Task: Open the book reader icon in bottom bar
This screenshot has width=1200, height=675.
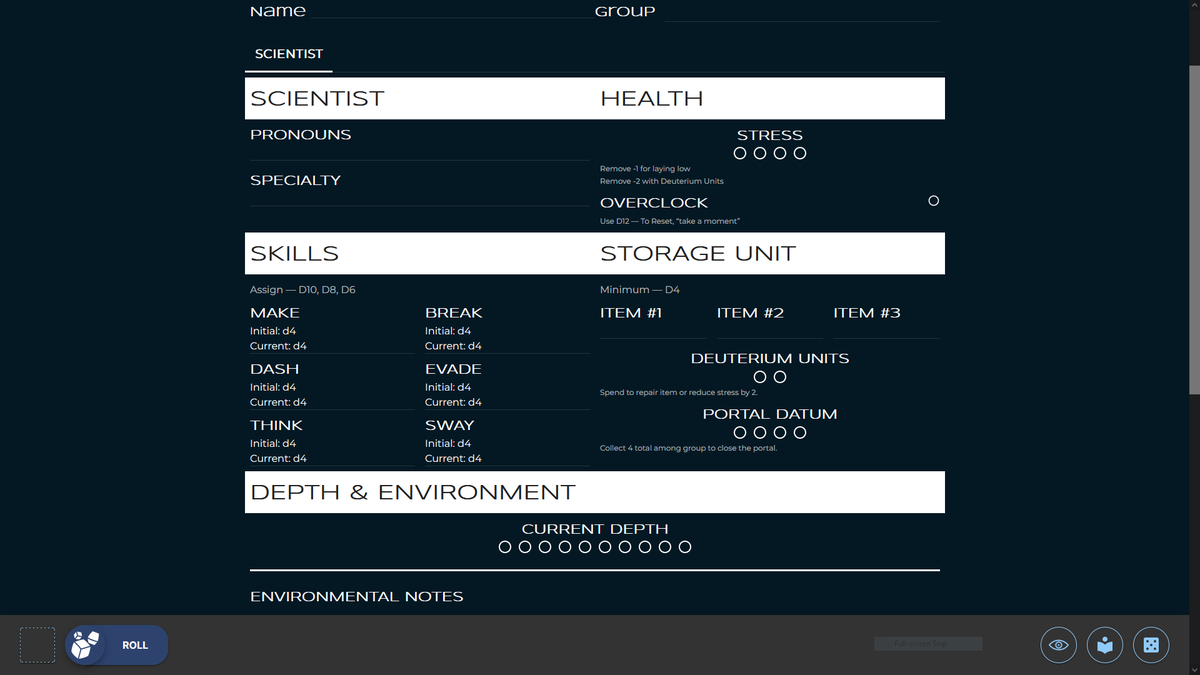Action: (1105, 645)
